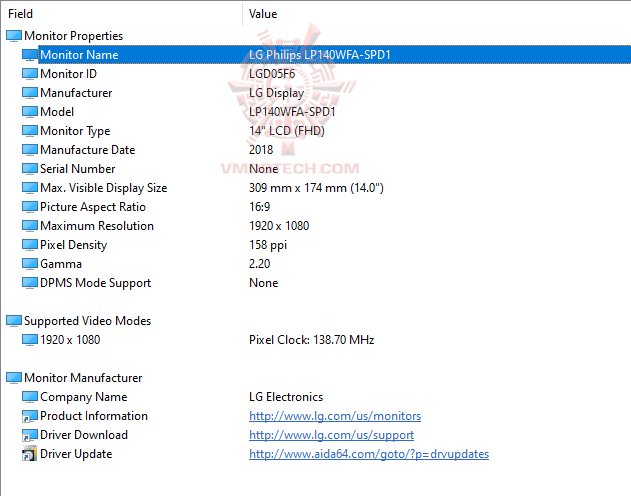The height and width of the screenshot is (496, 631).
Task: Select the Model field label
Action: pos(57,112)
